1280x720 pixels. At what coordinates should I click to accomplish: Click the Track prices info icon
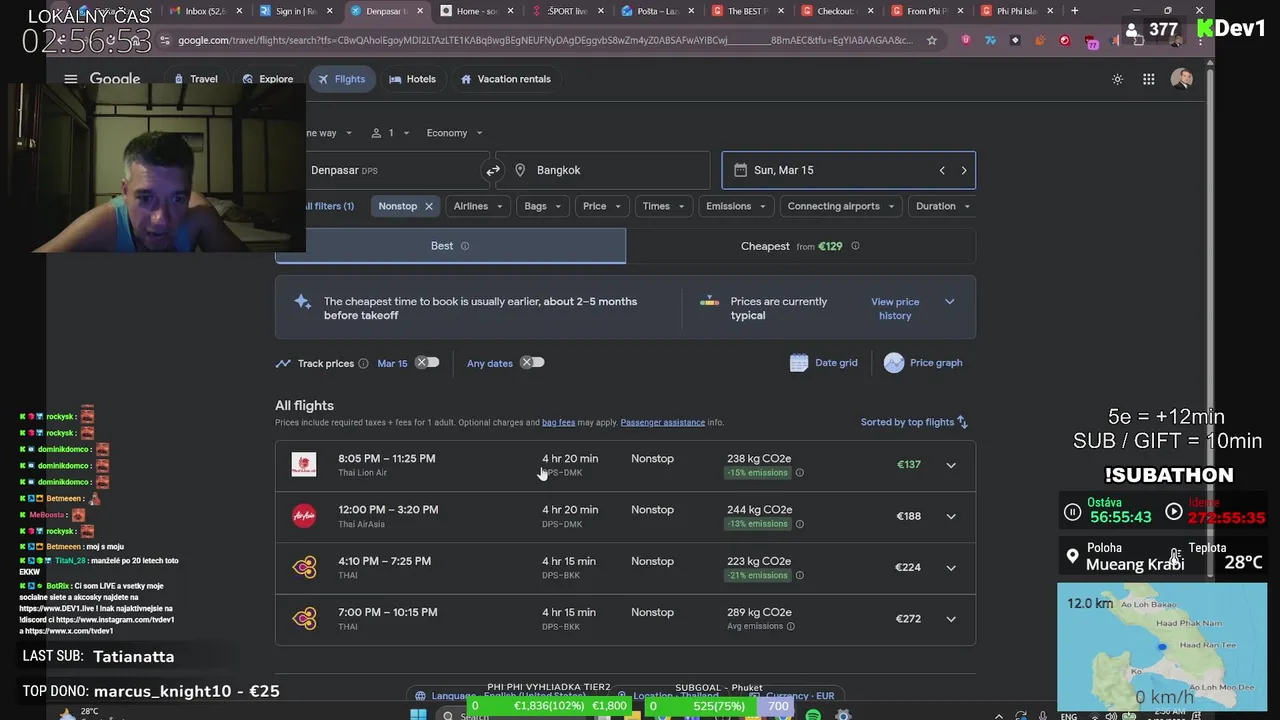363,363
